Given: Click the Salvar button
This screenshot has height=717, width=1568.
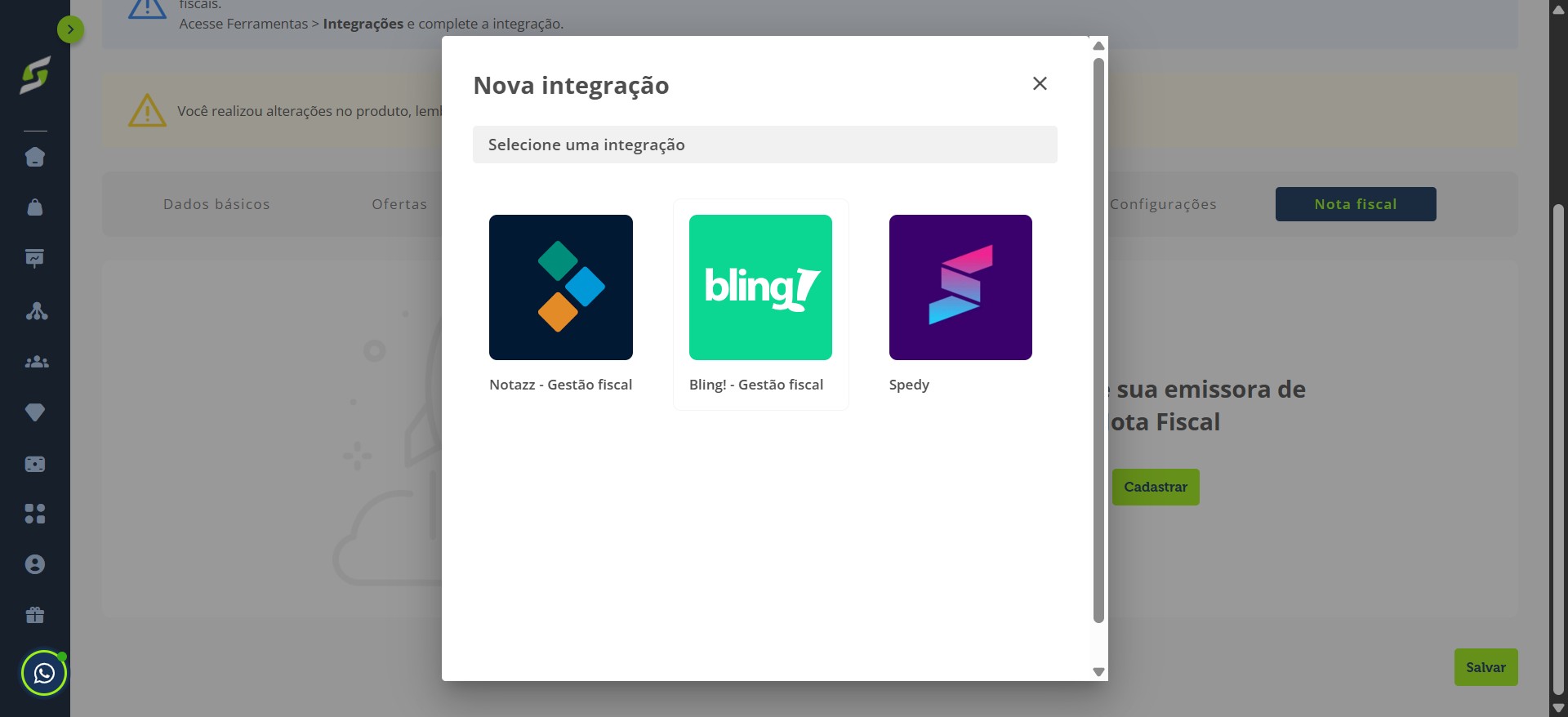Looking at the screenshot, I should tap(1486, 667).
